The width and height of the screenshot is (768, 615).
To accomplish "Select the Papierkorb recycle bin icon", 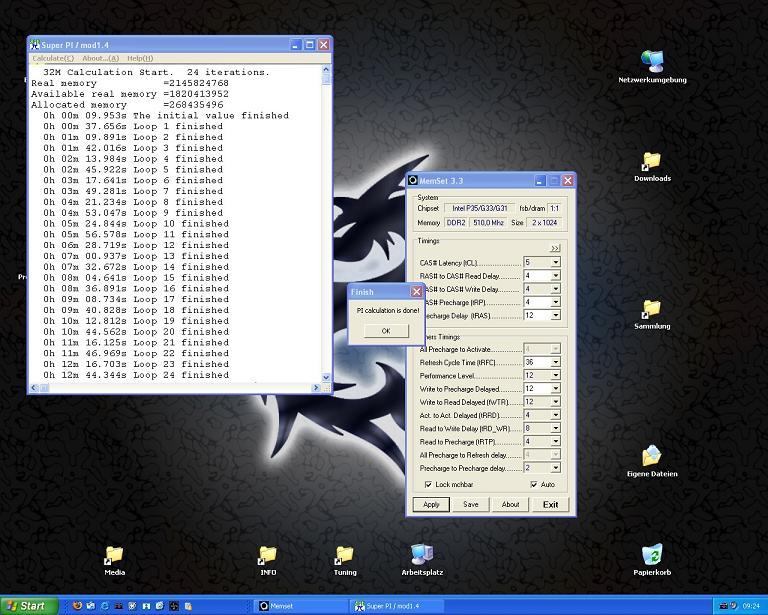I will point(652,560).
